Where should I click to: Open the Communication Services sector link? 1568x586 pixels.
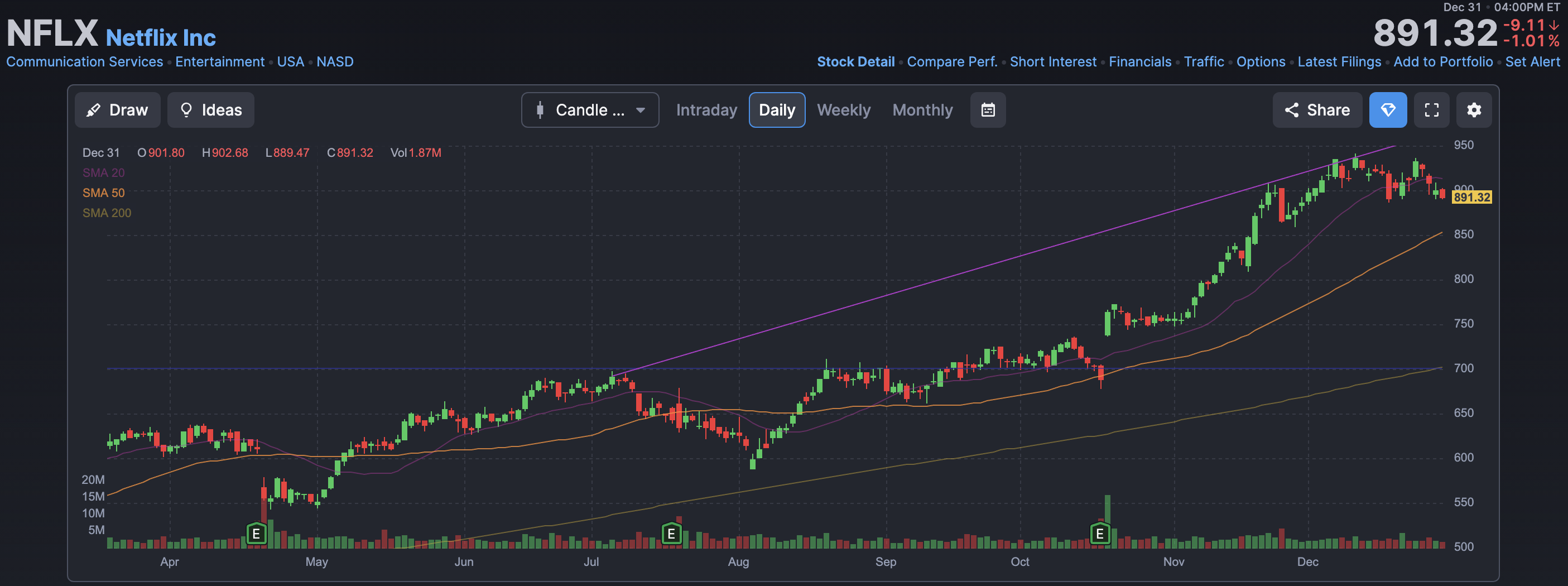85,62
